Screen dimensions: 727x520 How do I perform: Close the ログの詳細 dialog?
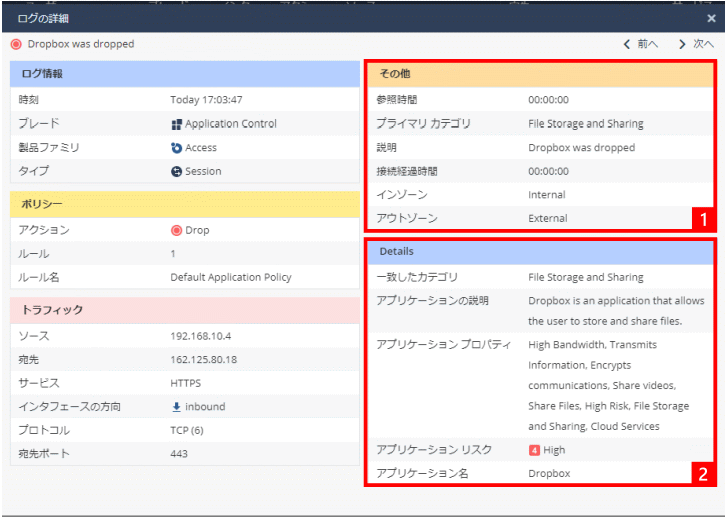click(x=711, y=18)
